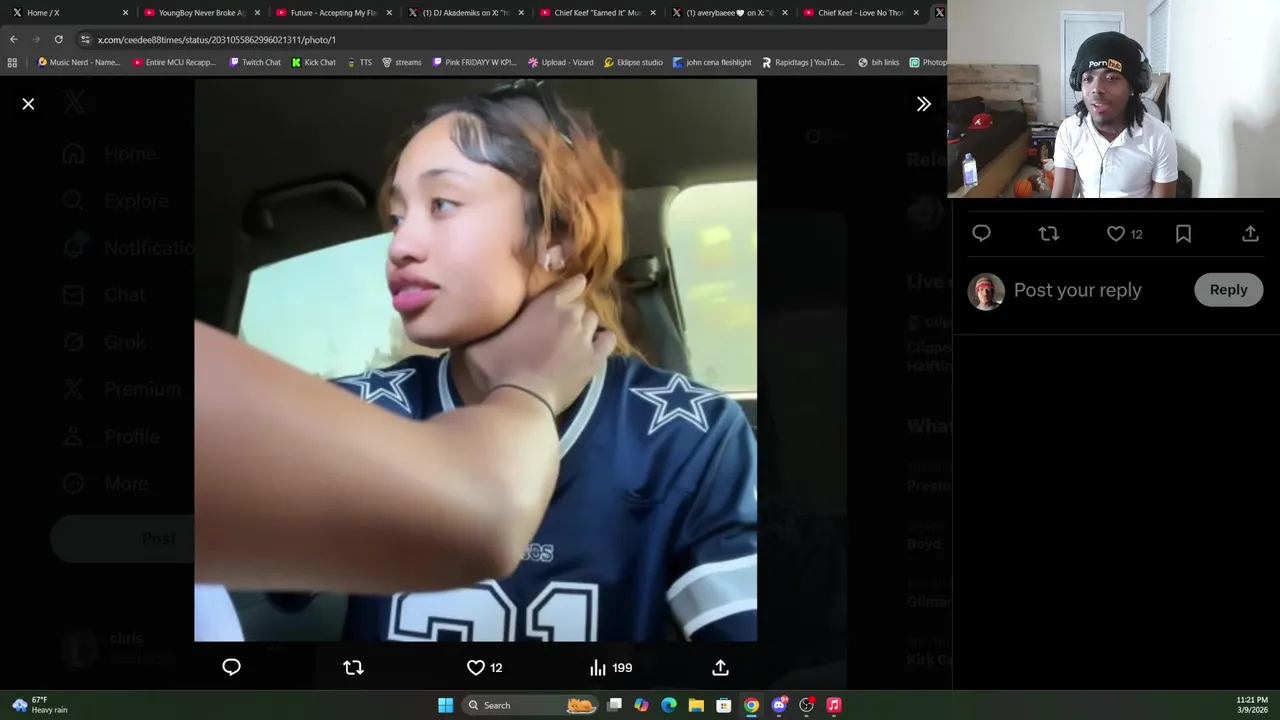Open File Explorer from the taskbar
This screenshot has height=720, width=1280.
point(696,705)
